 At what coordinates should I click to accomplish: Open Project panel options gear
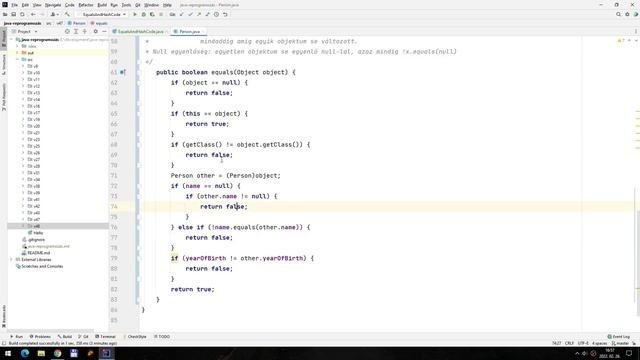96,31
